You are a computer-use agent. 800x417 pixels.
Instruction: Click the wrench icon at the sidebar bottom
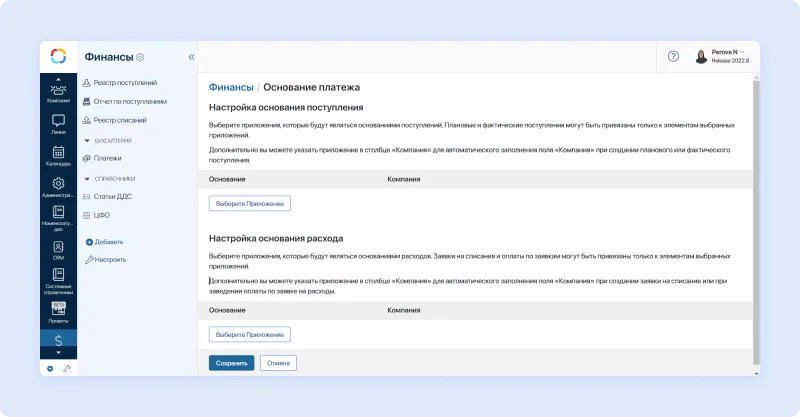point(67,369)
